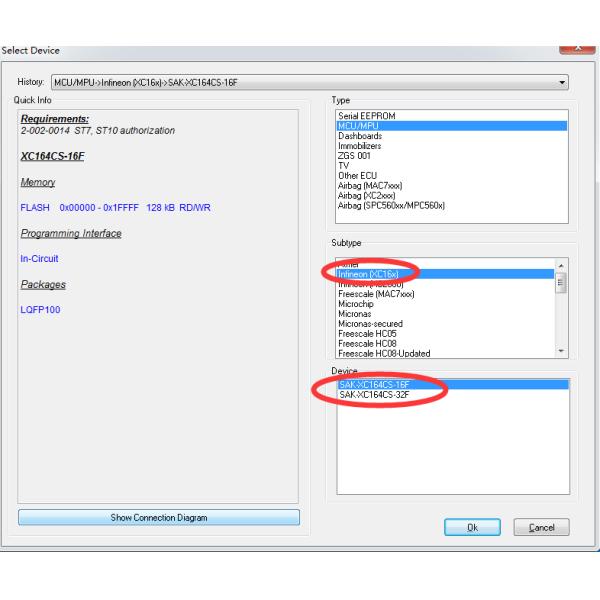600x600 pixels.
Task: Select Dashboards device type
Action: 362,136
